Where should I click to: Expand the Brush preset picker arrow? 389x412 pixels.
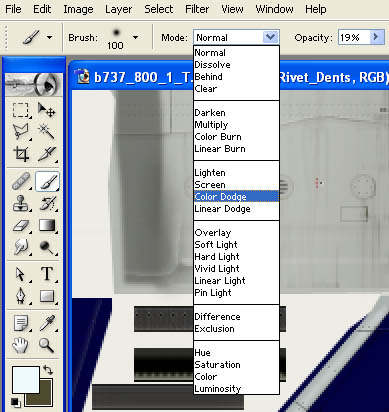click(135, 37)
